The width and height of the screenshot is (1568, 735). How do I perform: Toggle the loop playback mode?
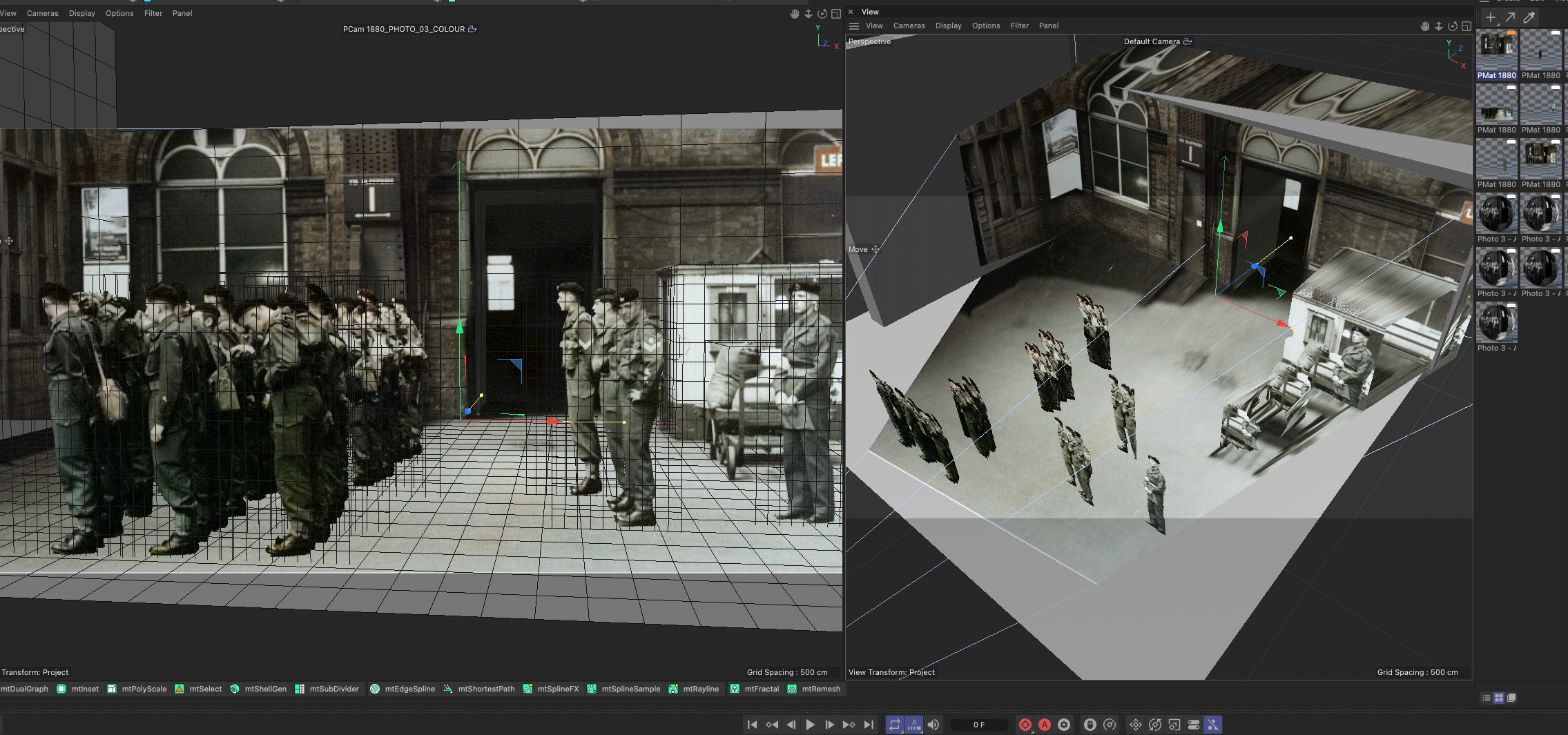click(x=895, y=725)
